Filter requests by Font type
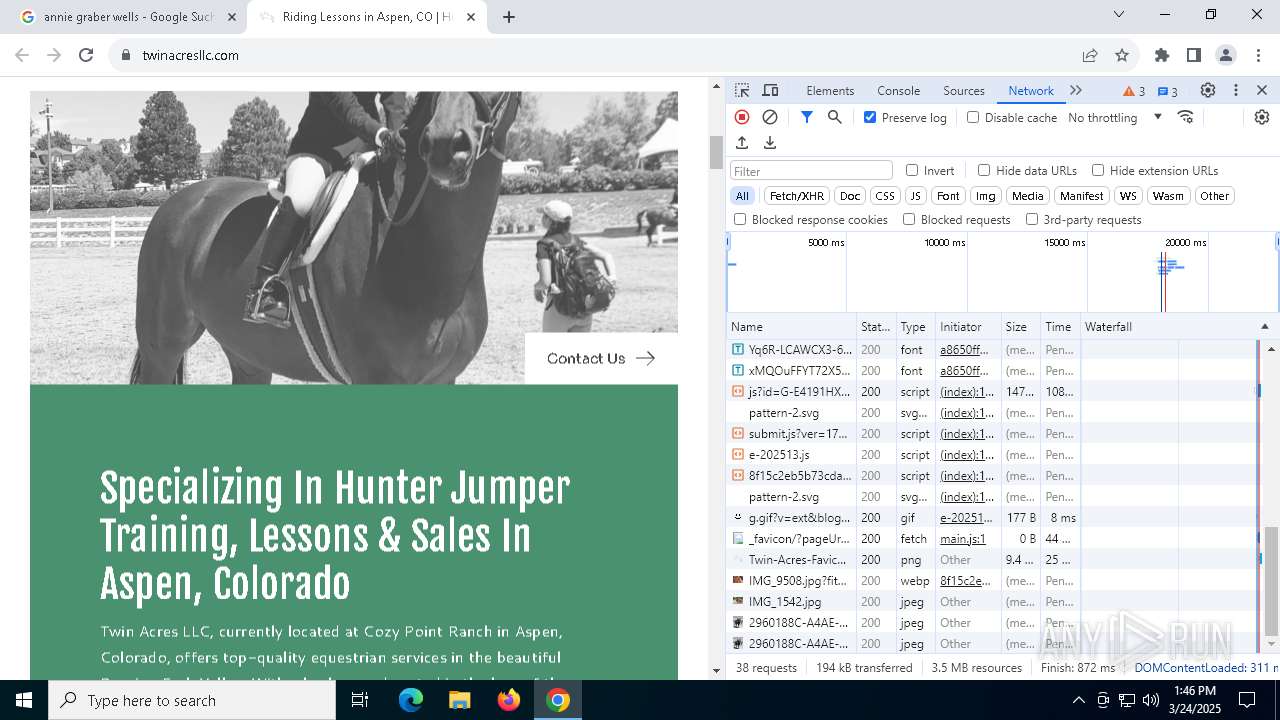 [x=948, y=196]
